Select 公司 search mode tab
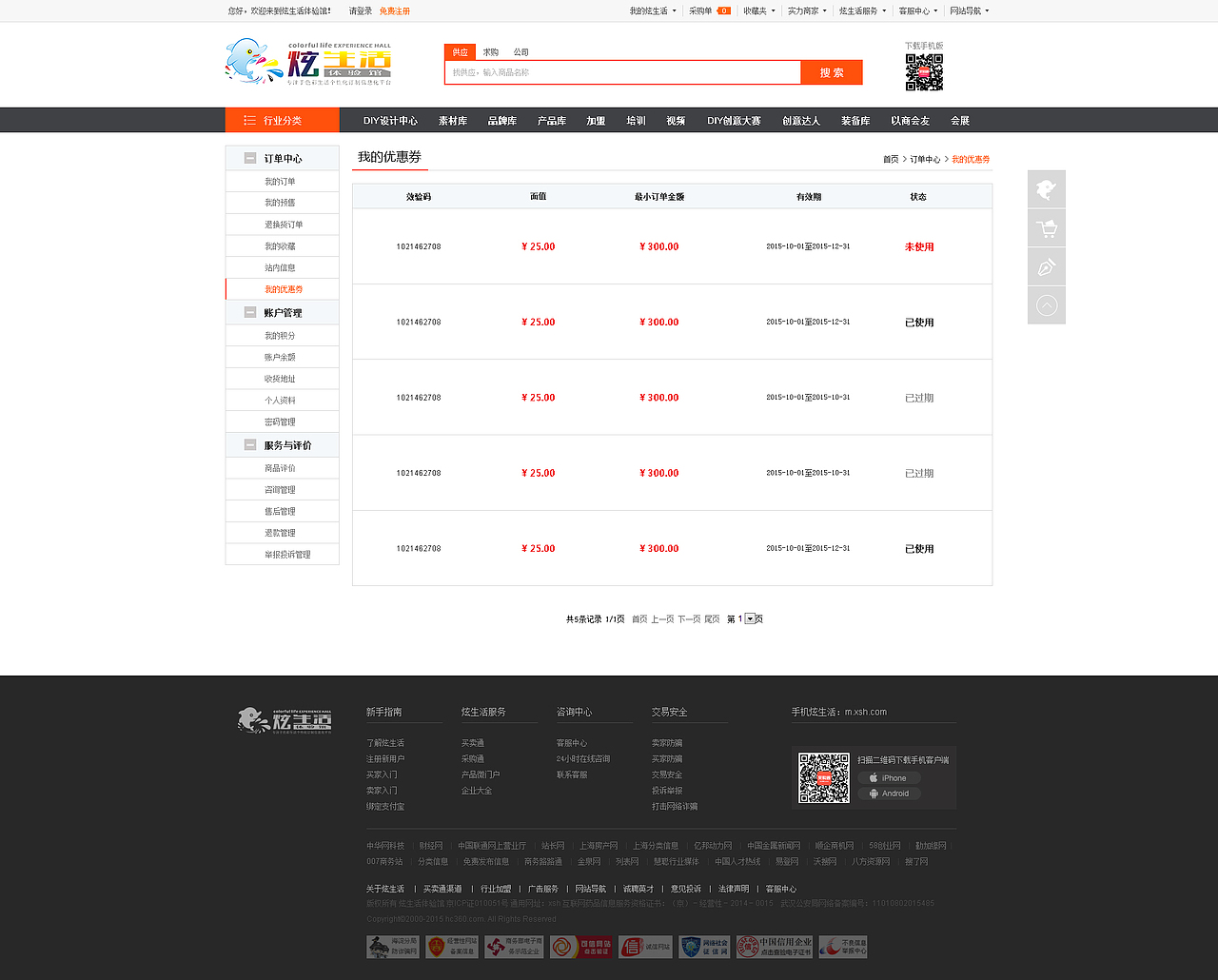The image size is (1218, 980). pyautogui.click(x=521, y=51)
